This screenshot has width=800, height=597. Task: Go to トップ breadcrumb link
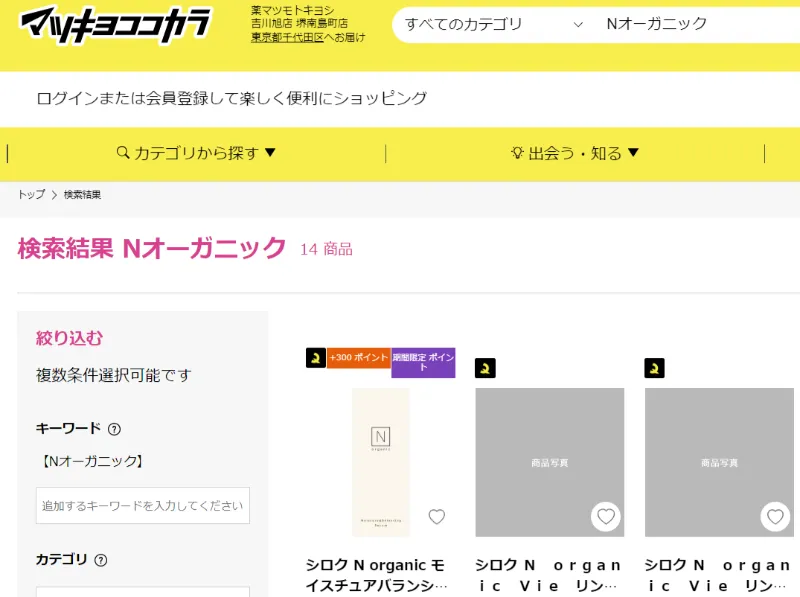click(x=32, y=194)
